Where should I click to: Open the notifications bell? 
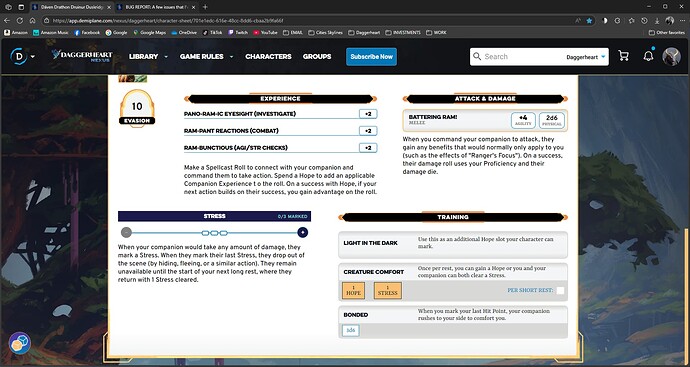(648, 56)
